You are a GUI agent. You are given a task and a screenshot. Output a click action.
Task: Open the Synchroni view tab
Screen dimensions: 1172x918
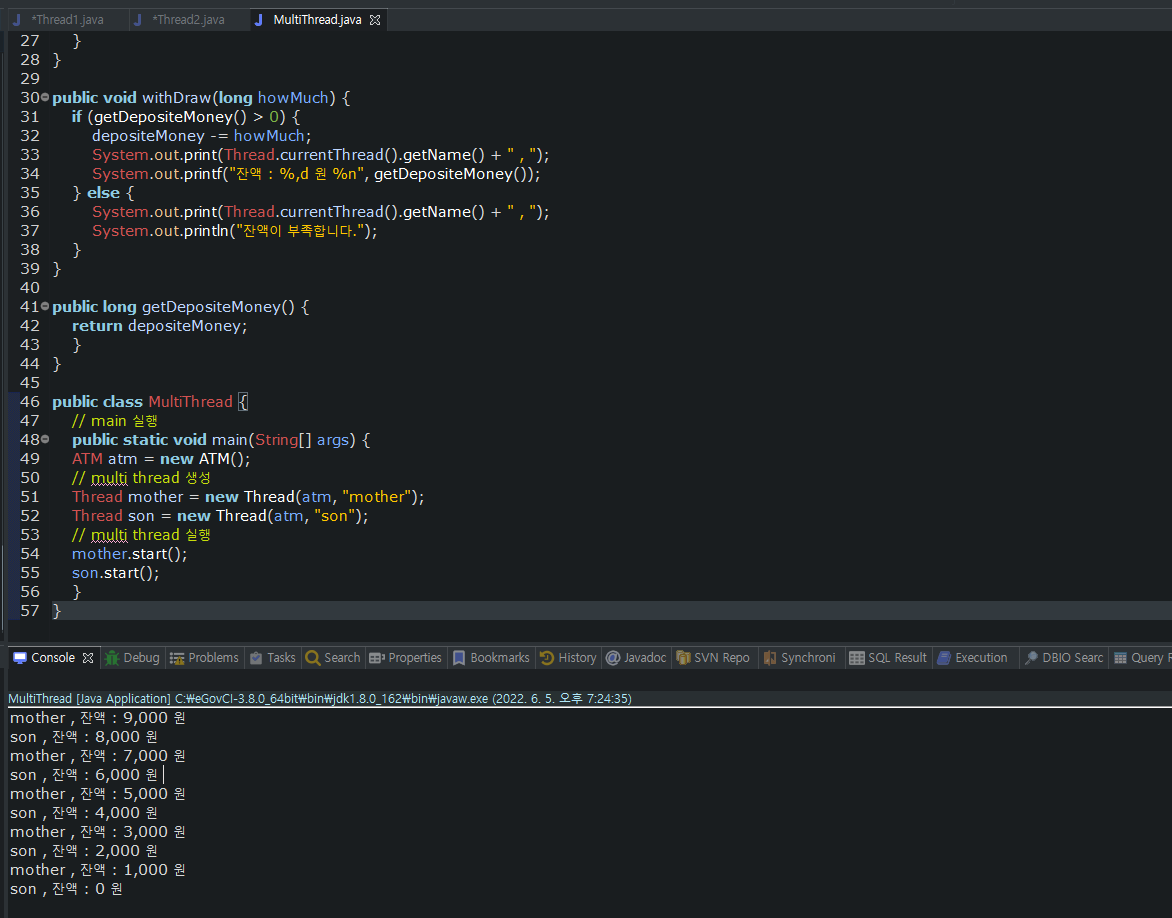coord(800,658)
